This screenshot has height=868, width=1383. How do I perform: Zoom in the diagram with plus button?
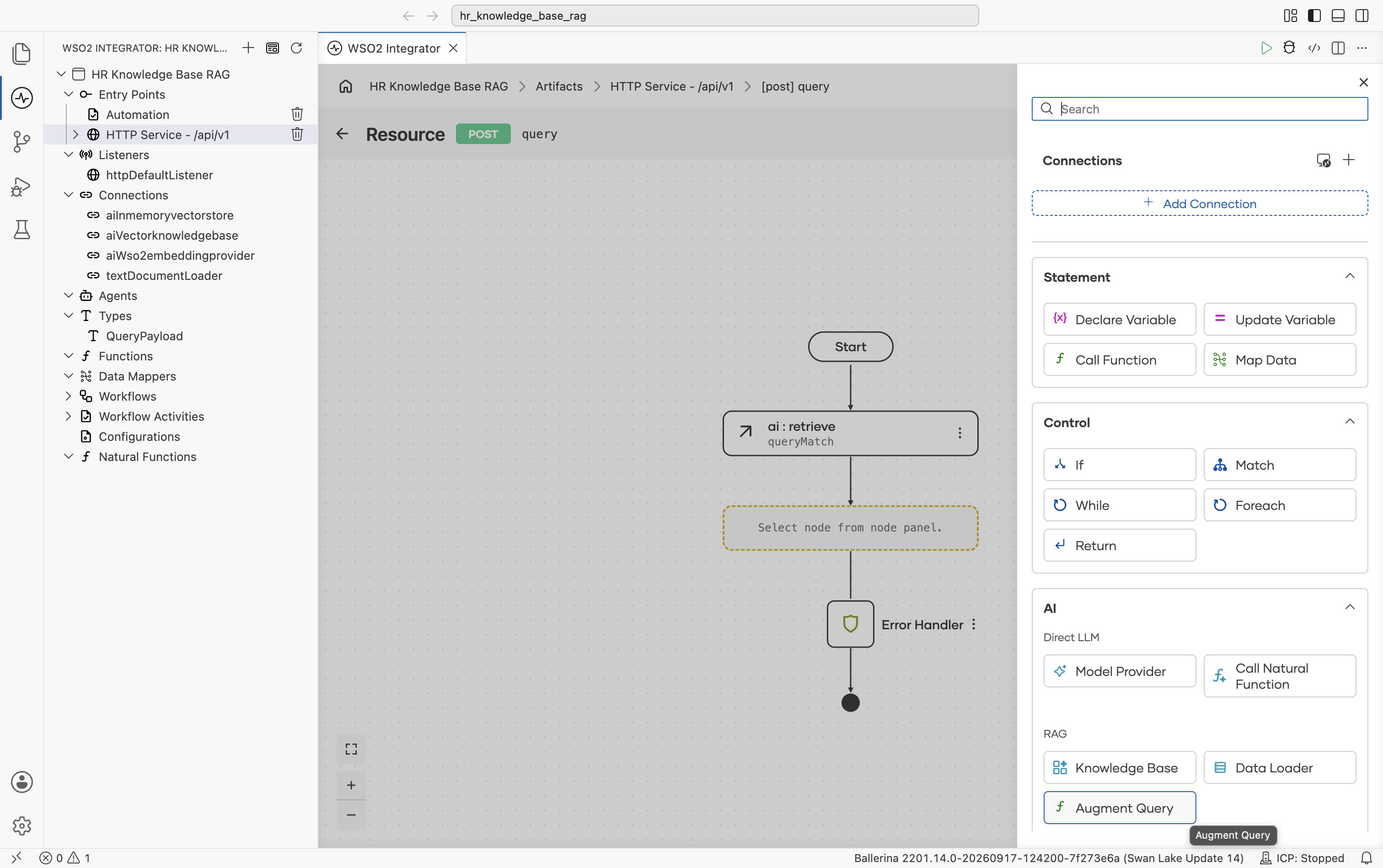point(351,785)
